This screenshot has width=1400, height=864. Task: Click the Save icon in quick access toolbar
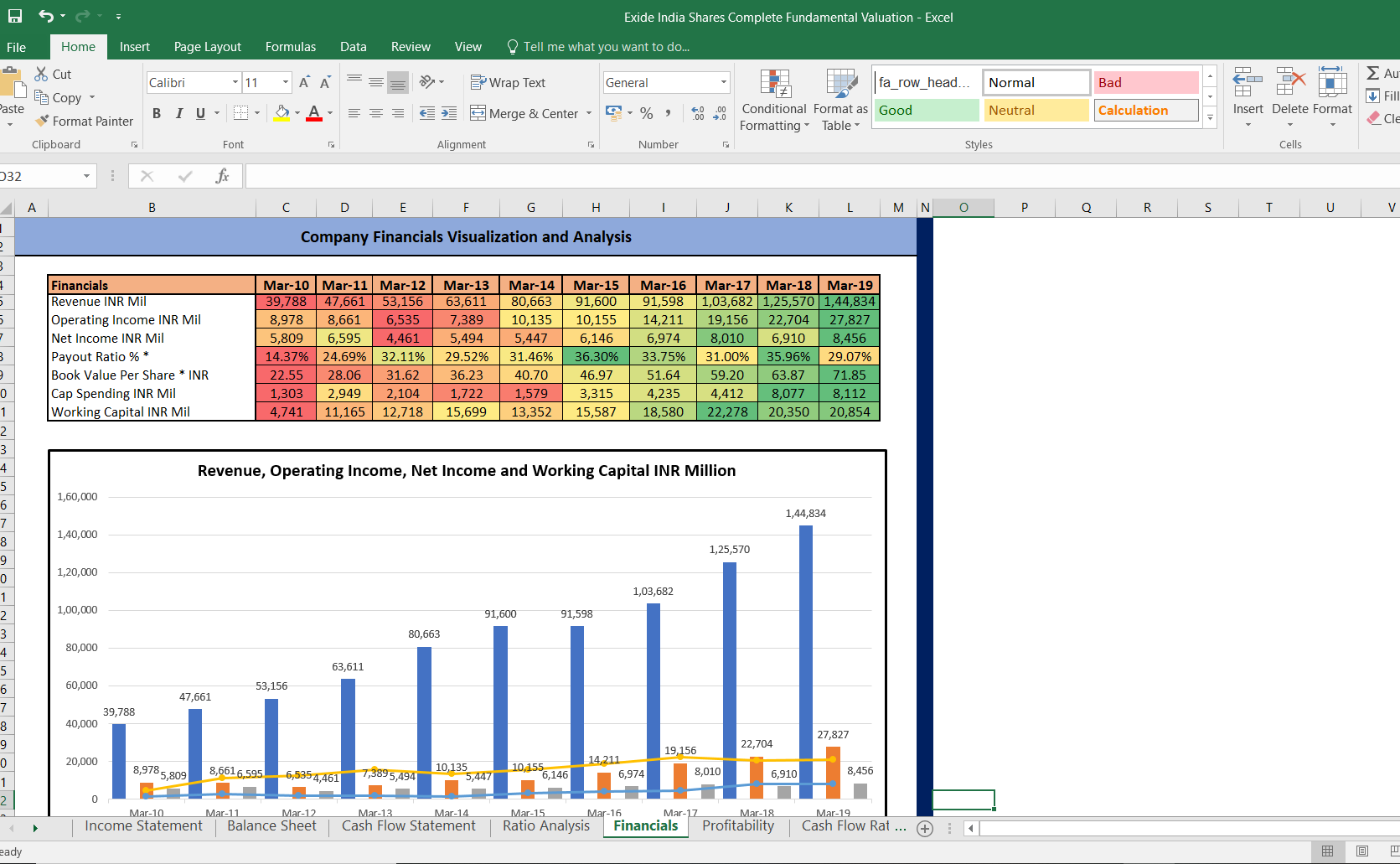tap(15, 16)
